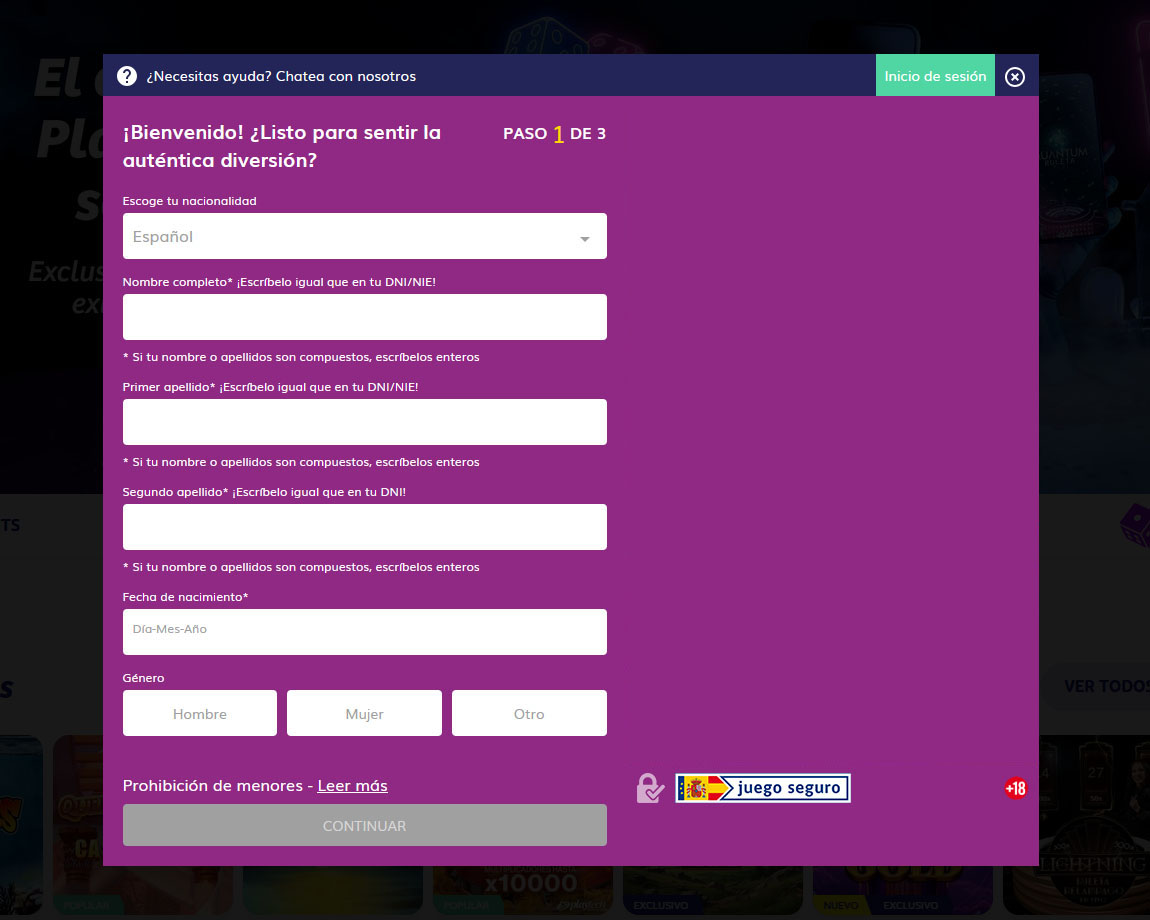This screenshot has width=1150, height=920.
Task: Open the Leer más link
Action: click(x=352, y=786)
